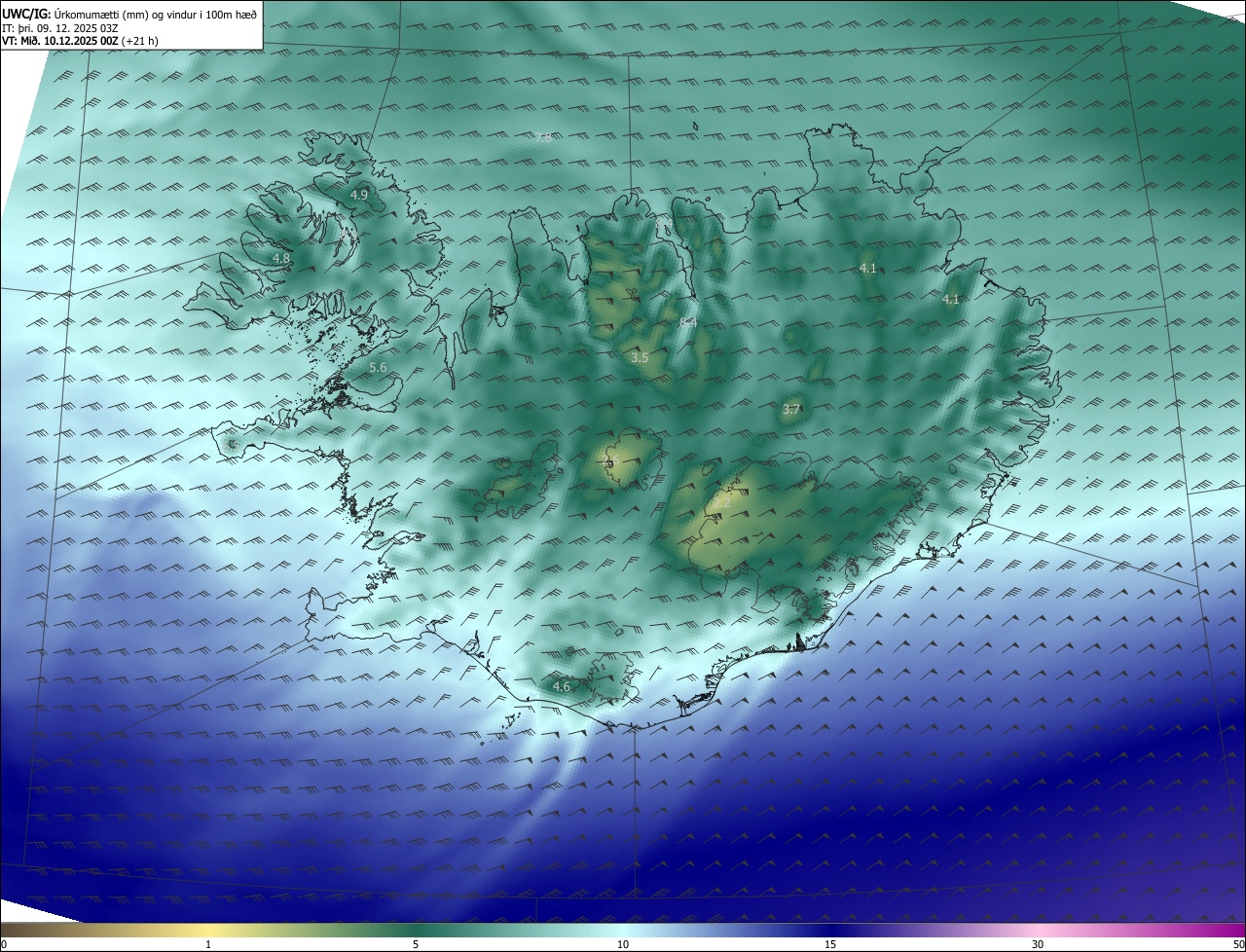Click the 2.2 value label on the large glacier
The width and height of the screenshot is (1246, 952).
click(721, 503)
